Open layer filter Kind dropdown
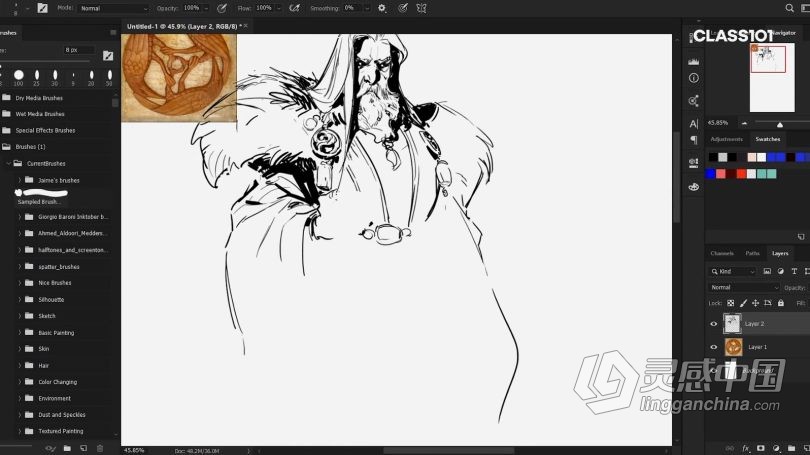 [733, 271]
